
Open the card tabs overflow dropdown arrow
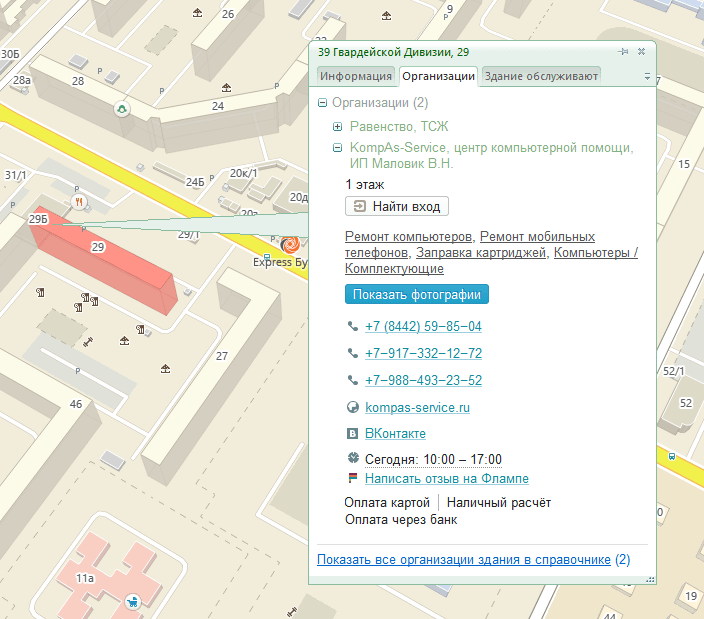(x=647, y=76)
